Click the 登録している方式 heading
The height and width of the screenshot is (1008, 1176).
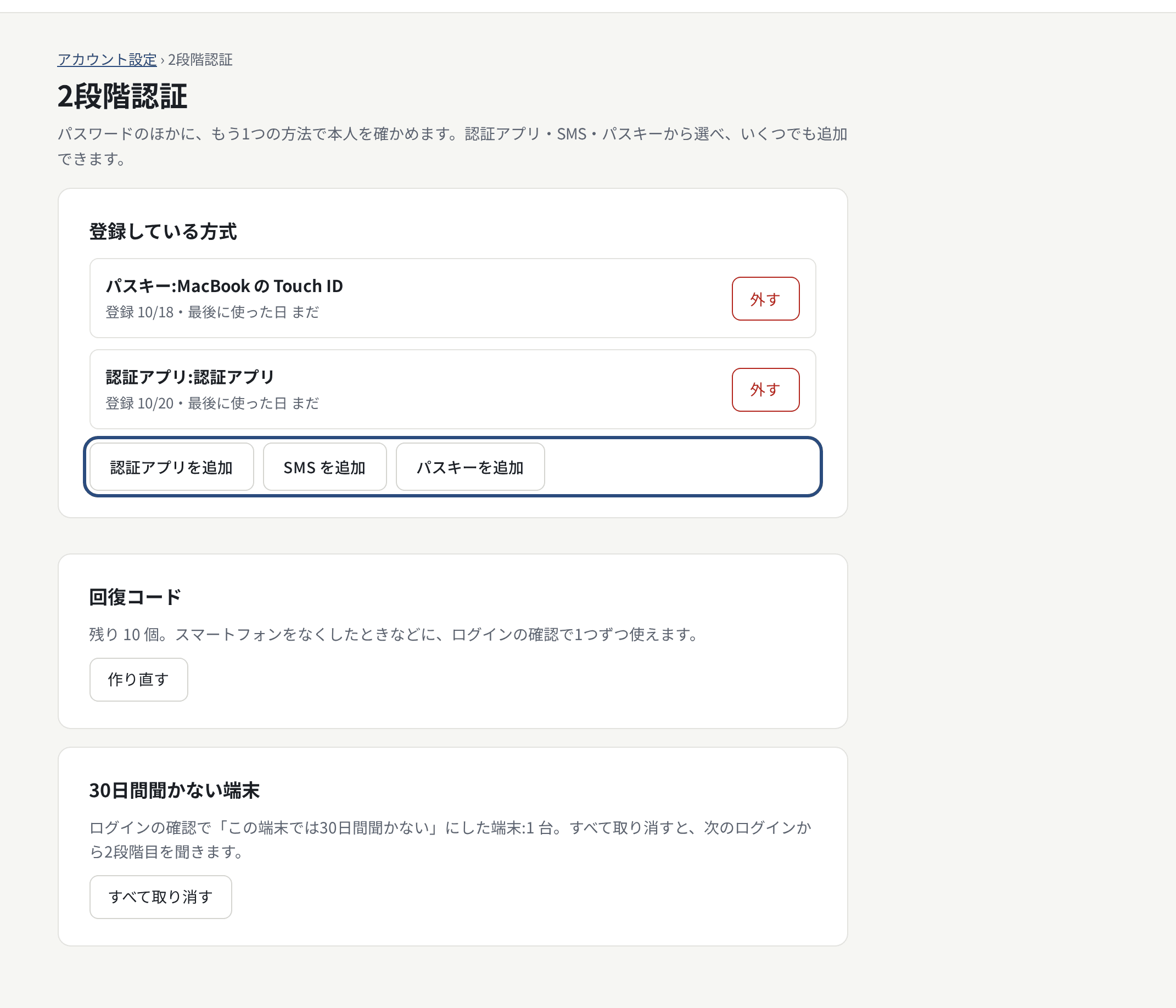[163, 232]
